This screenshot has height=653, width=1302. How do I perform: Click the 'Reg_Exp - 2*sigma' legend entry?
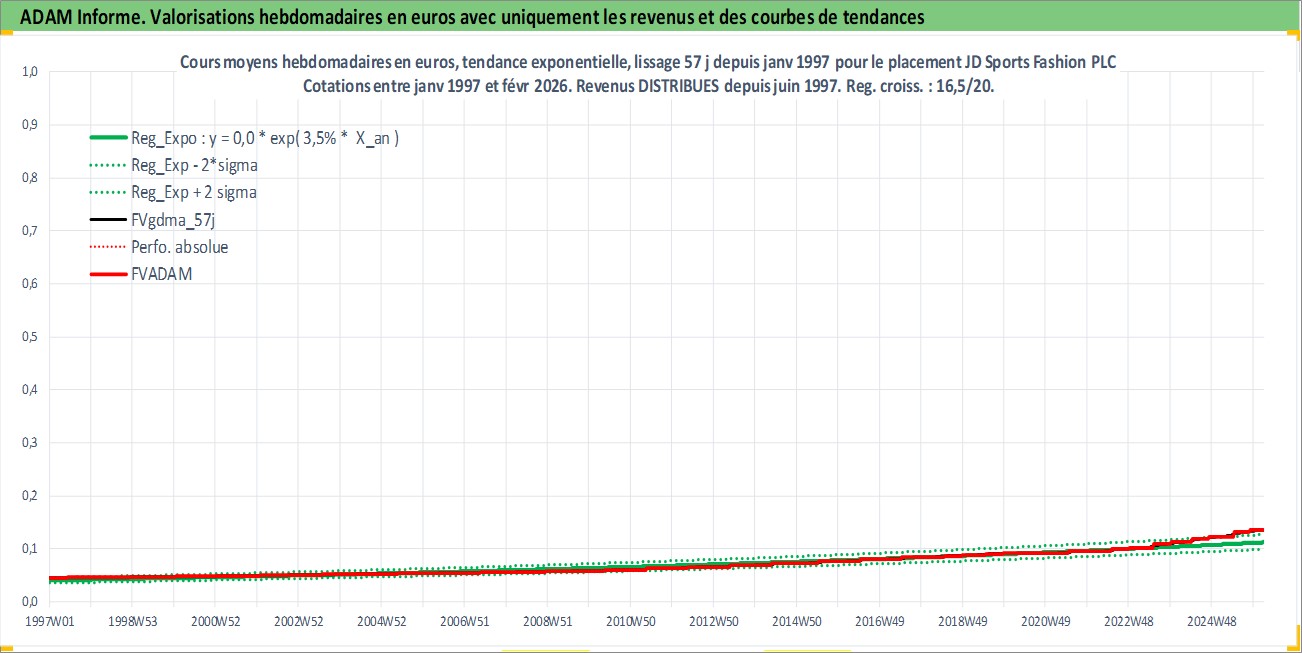[x=172, y=165]
